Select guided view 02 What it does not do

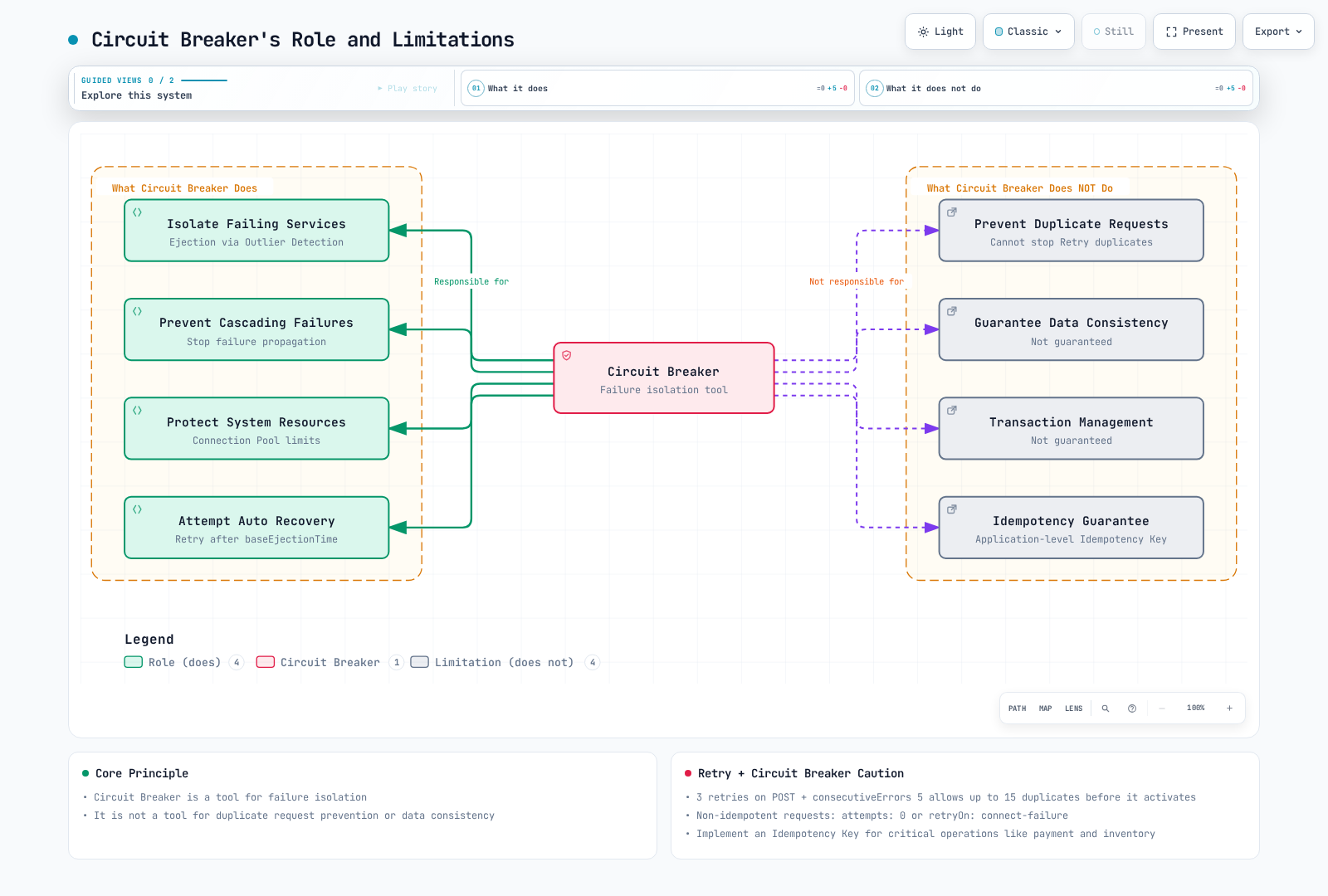tap(1056, 88)
